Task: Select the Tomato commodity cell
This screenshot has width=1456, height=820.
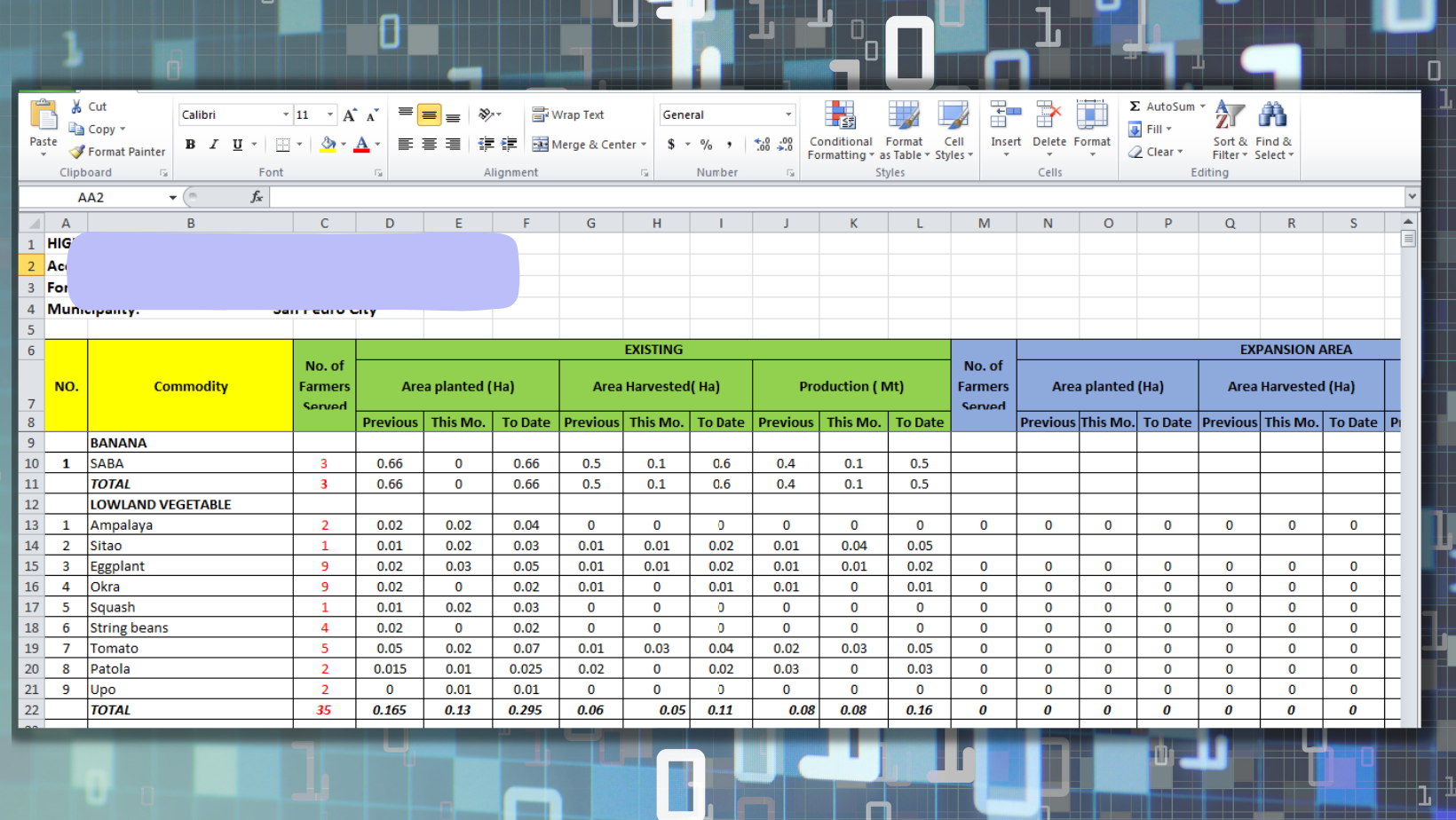Action: pos(191,649)
